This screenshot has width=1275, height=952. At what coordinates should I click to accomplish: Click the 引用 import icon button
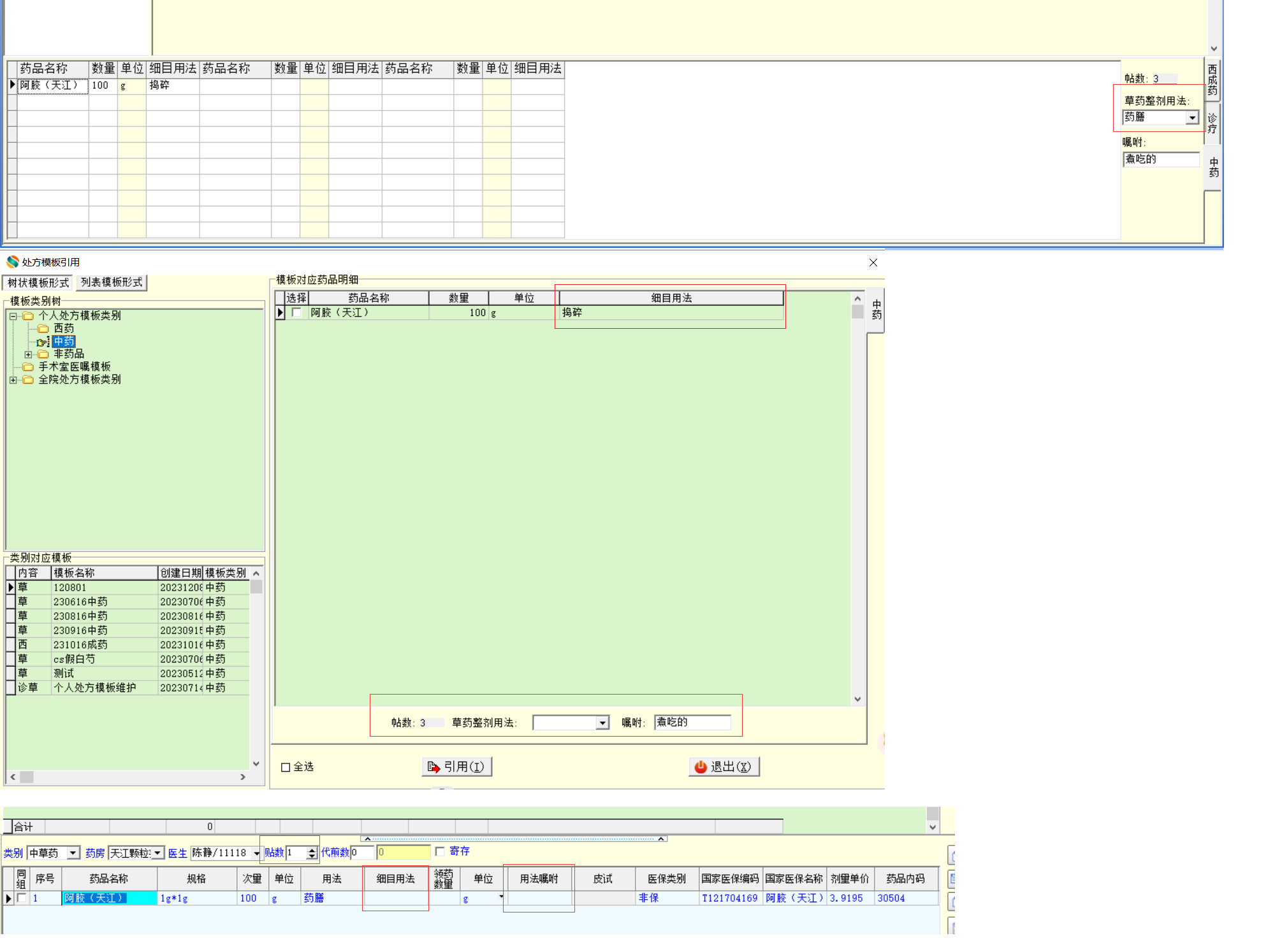pos(433,767)
